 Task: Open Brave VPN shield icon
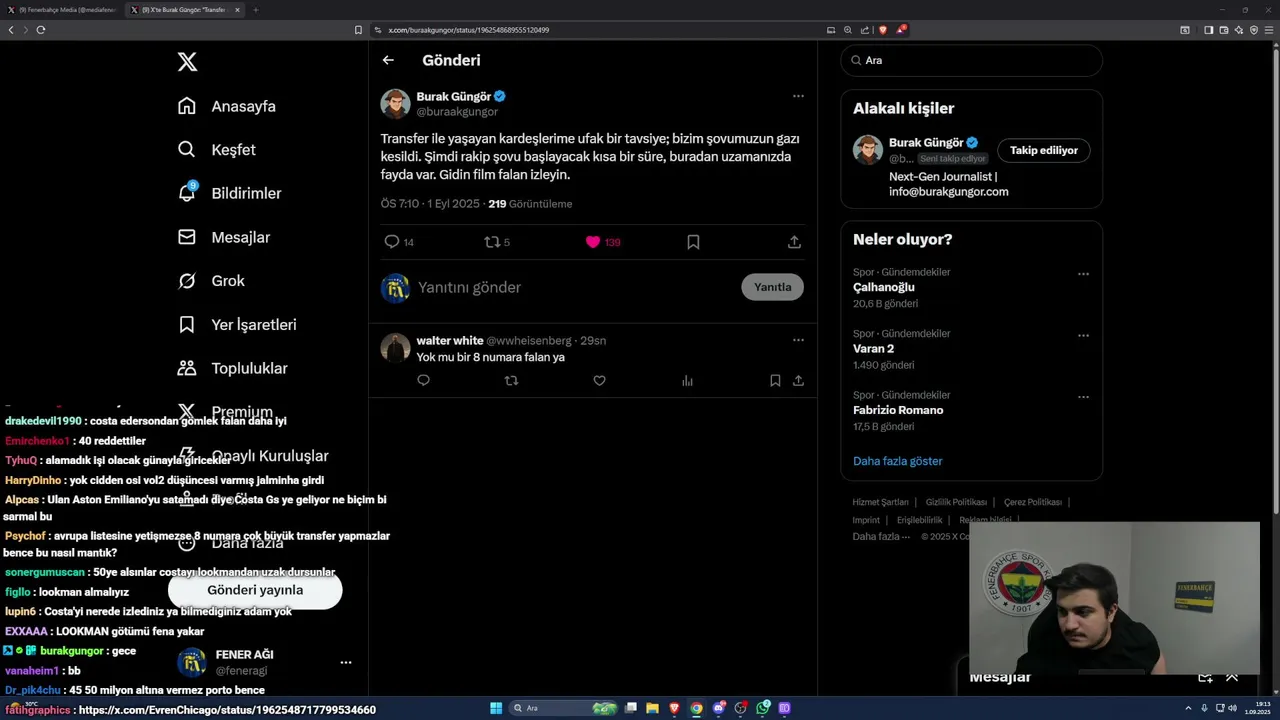coord(1254,30)
